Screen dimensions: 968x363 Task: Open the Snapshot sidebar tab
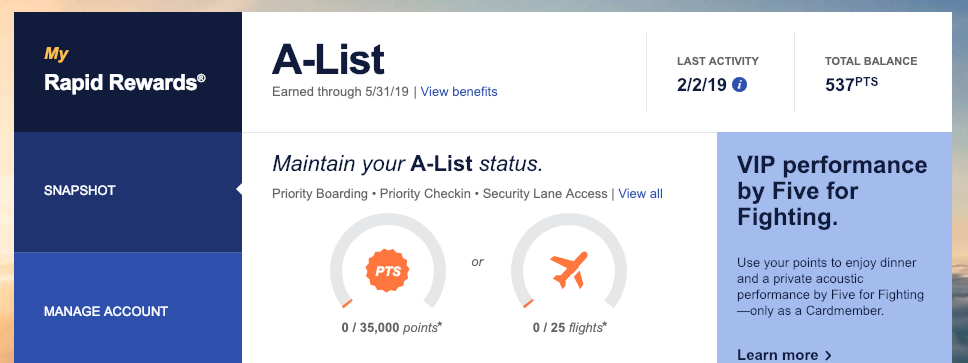pos(128,191)
